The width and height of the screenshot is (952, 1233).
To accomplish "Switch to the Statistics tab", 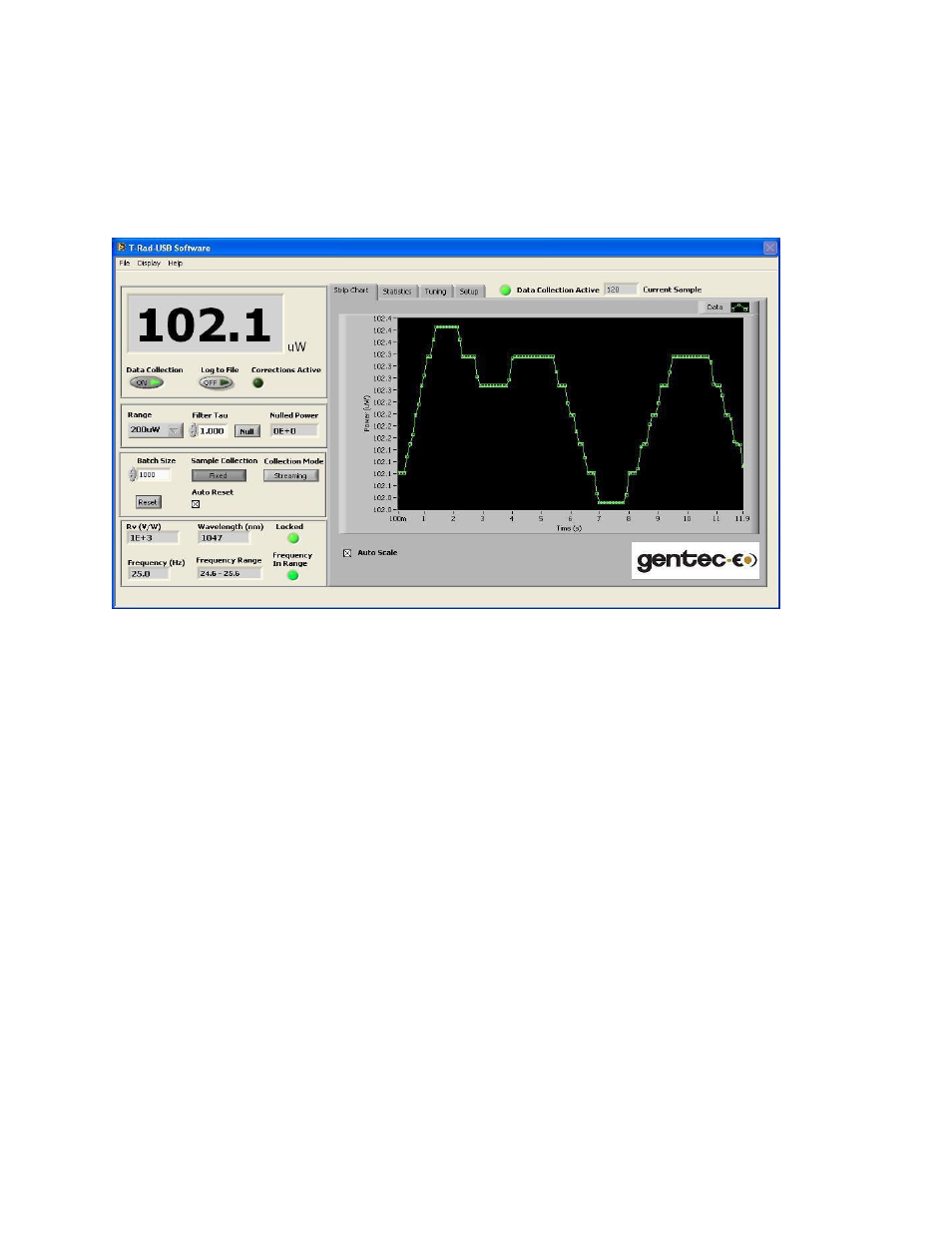I will 397,292.
